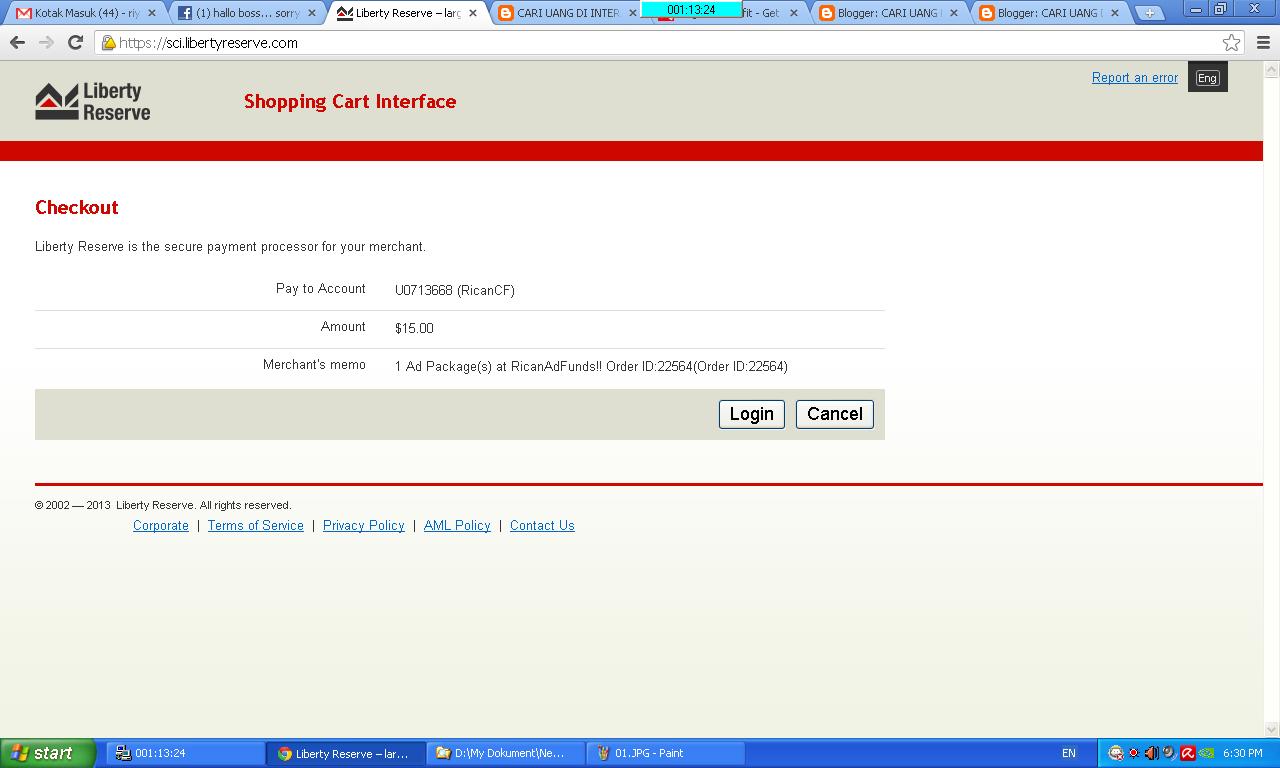Open the 001:13:24 taskbar item
Screen dimensions: 1280x768
point(185,753)
